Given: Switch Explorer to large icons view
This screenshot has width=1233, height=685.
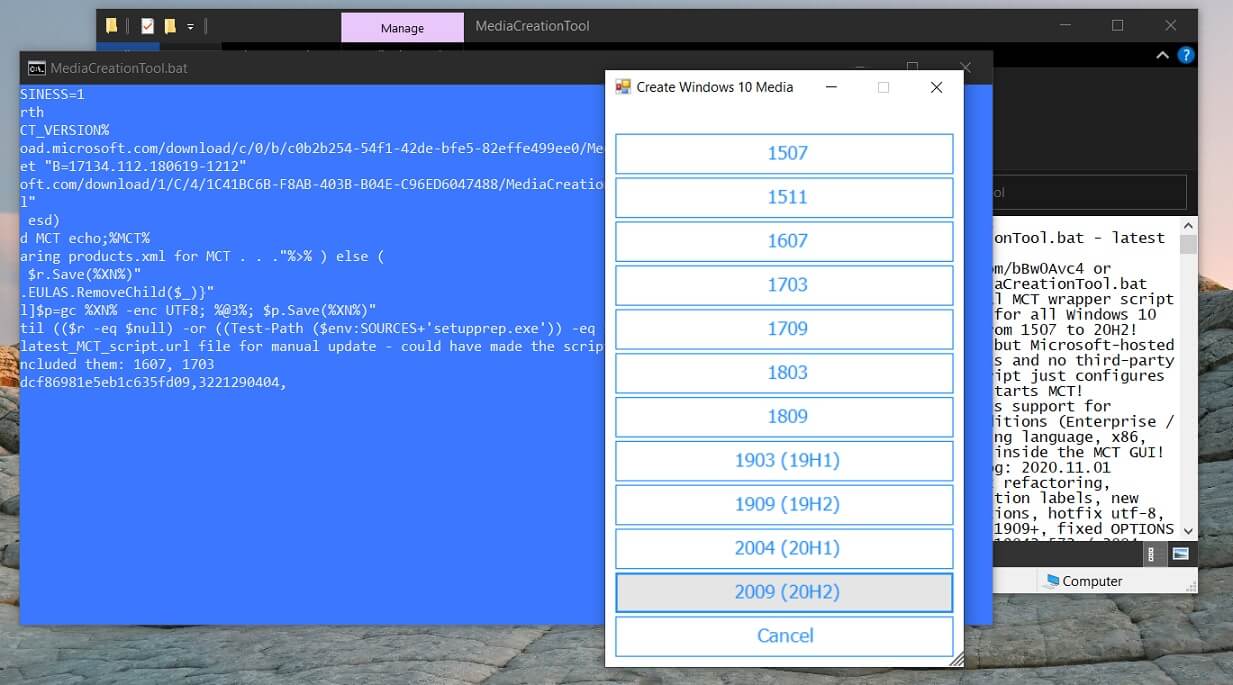Looking at the screenshot, I should 1180,554.
